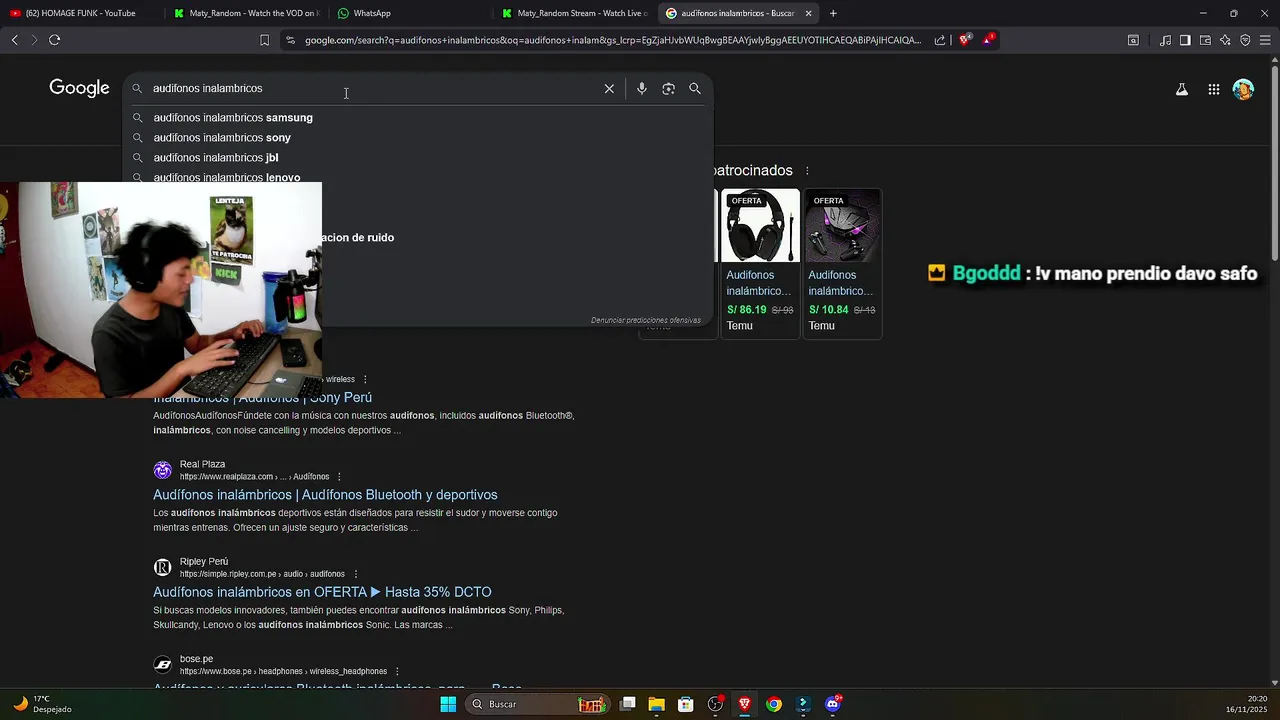Viewport: 1280px width, 720px height.
Task: Go to Google homepage logo
Action: tap(79, 88)
